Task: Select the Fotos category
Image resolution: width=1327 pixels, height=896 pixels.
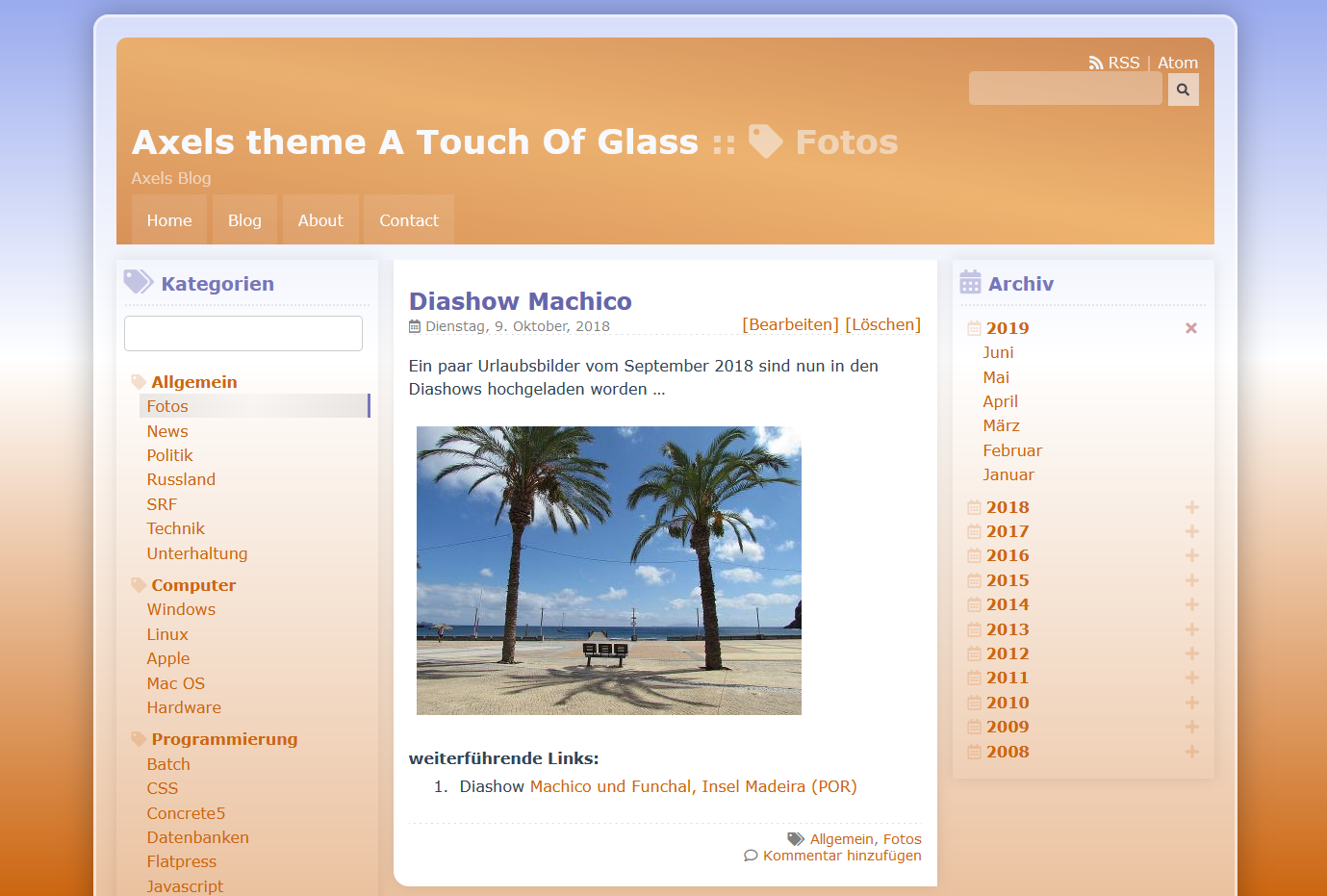Action: (x=167, y=406)
